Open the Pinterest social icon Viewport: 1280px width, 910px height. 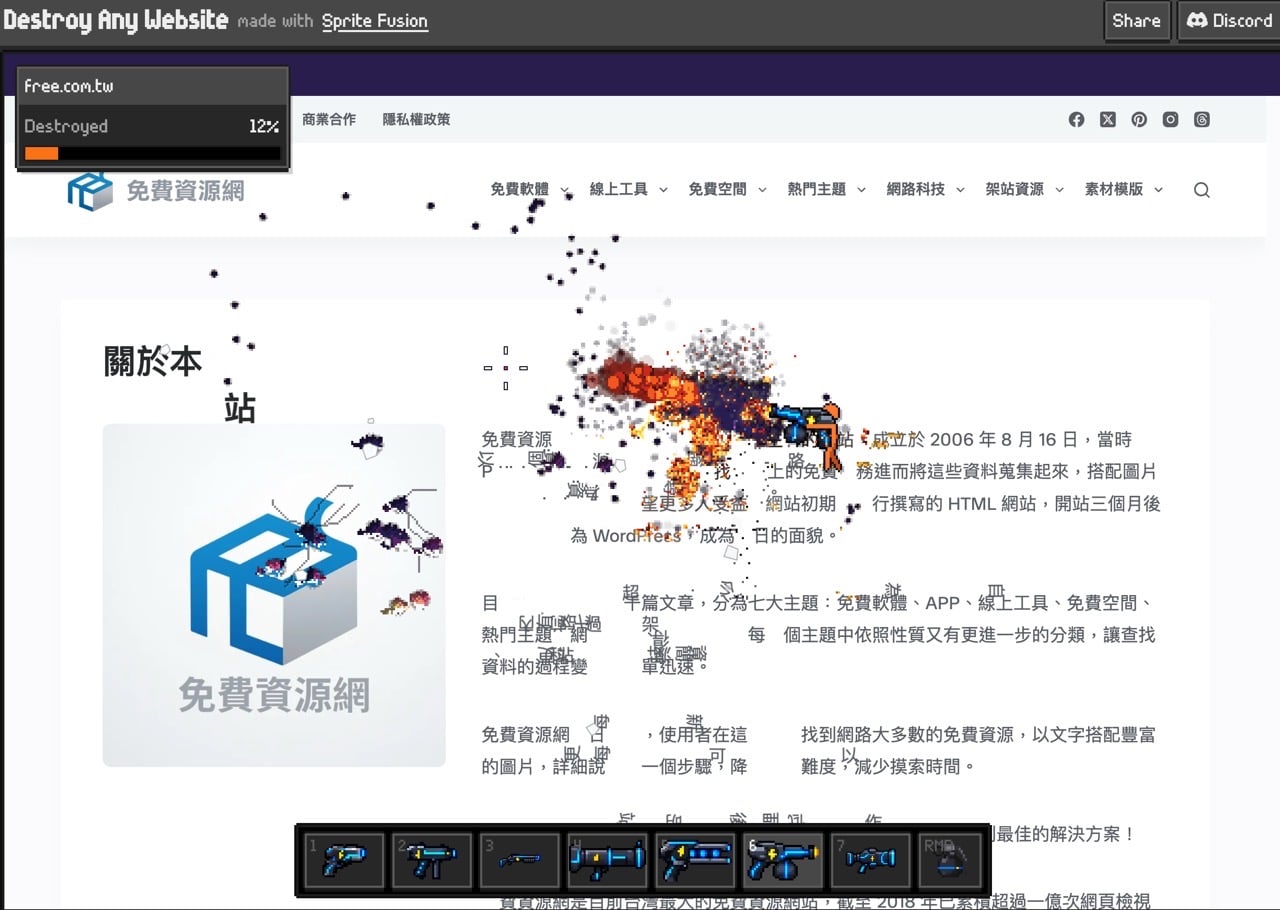1139,119
